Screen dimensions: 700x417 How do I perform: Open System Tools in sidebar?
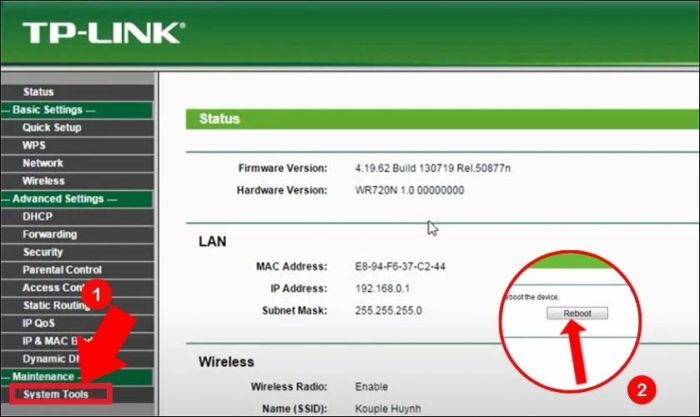[56, 395]
